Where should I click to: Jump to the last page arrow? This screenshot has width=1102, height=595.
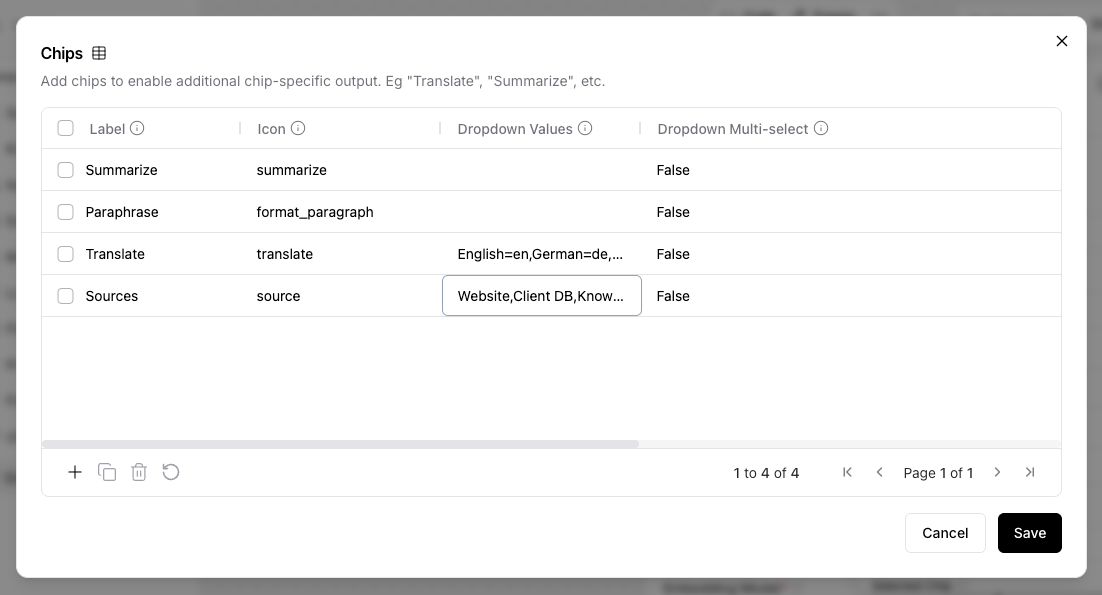coord(1030,472)
